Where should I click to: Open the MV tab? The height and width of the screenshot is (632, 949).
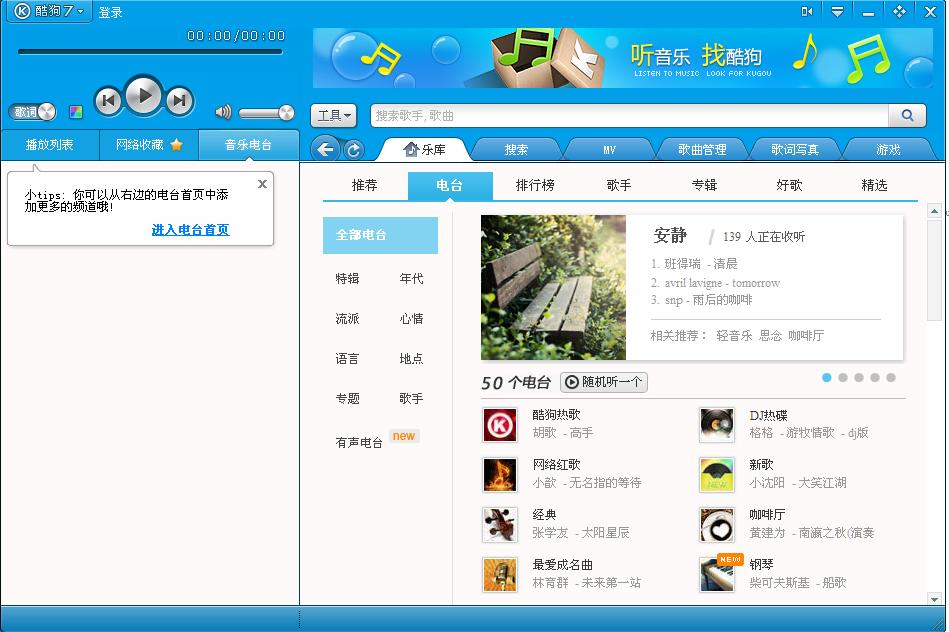[609, 150]
